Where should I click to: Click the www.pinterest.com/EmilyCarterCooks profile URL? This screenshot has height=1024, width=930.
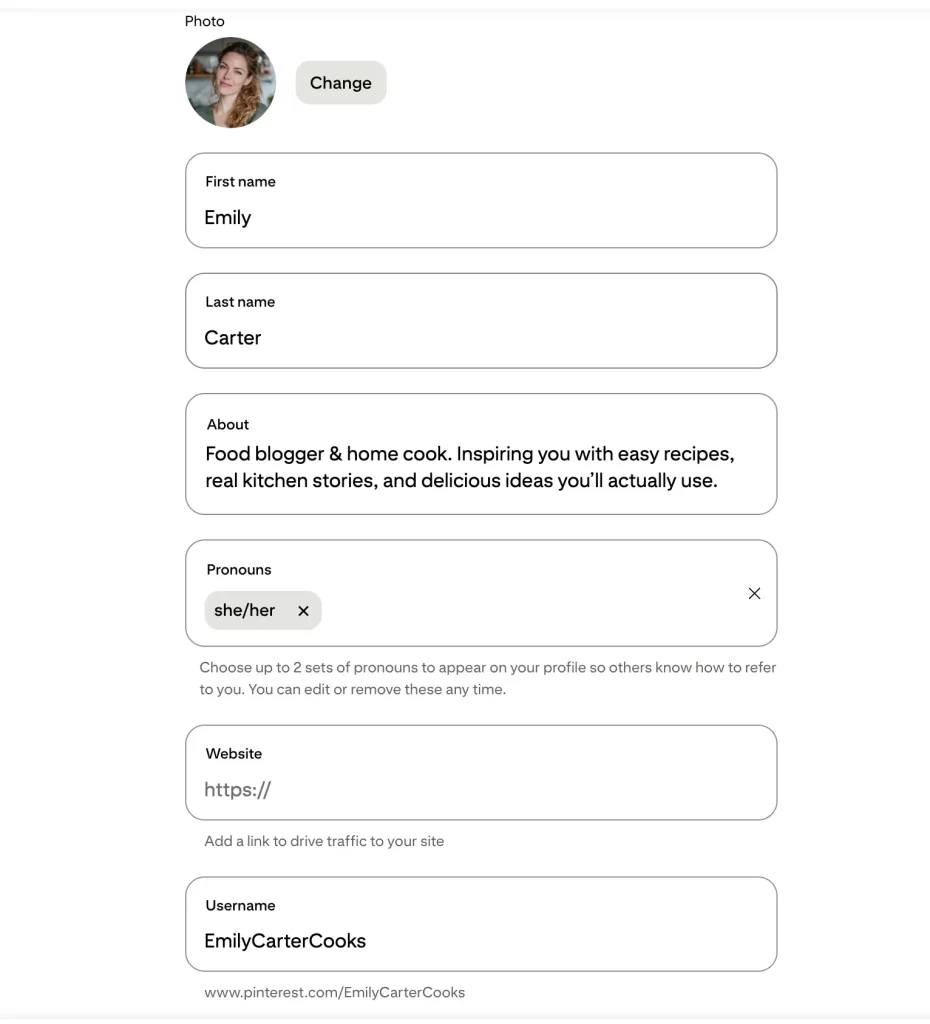(334, 992)
